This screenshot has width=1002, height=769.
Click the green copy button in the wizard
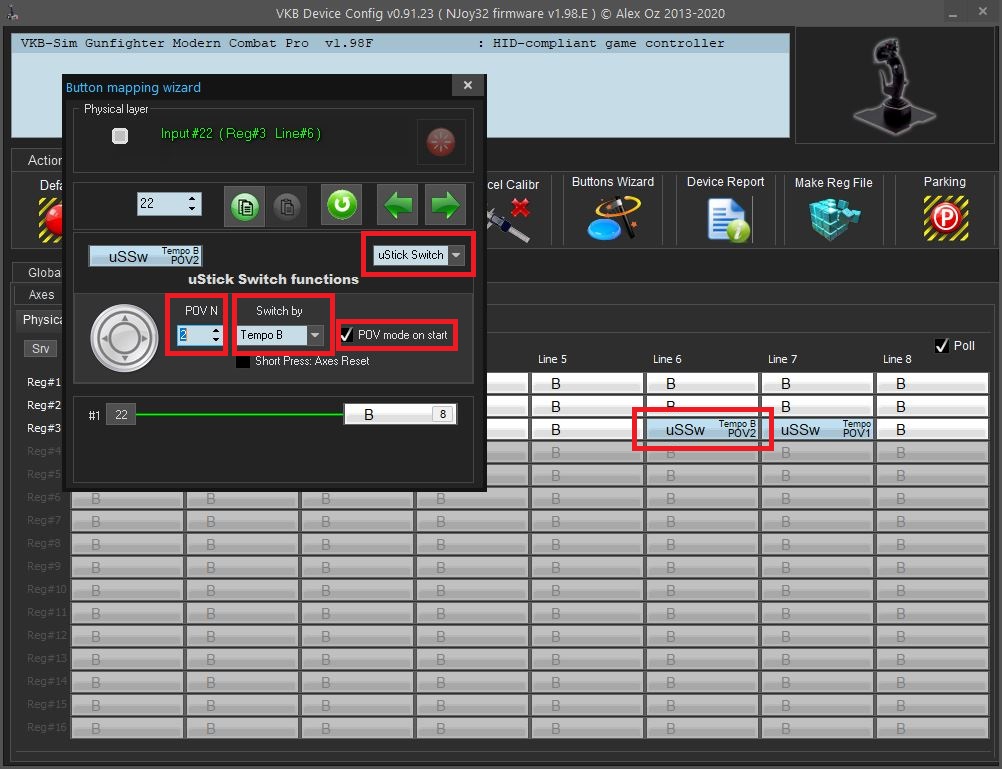[x=244, y=206]
